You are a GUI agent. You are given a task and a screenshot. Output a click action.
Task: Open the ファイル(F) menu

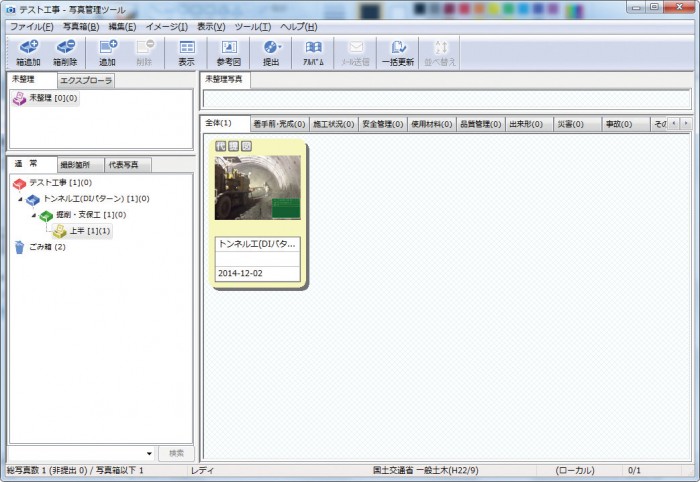(x=32, y=27)
